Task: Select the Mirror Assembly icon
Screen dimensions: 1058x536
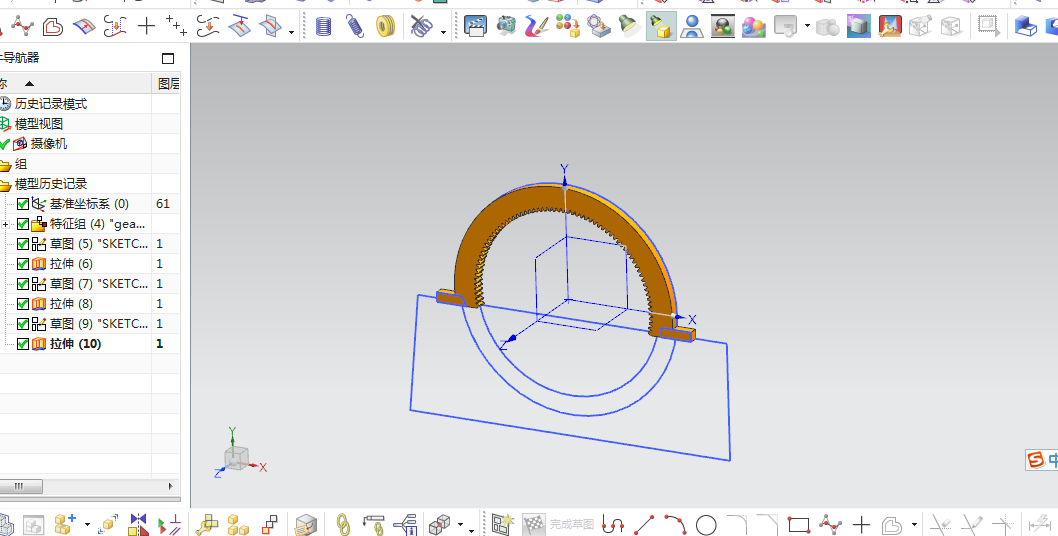Action: pos(138,524)
